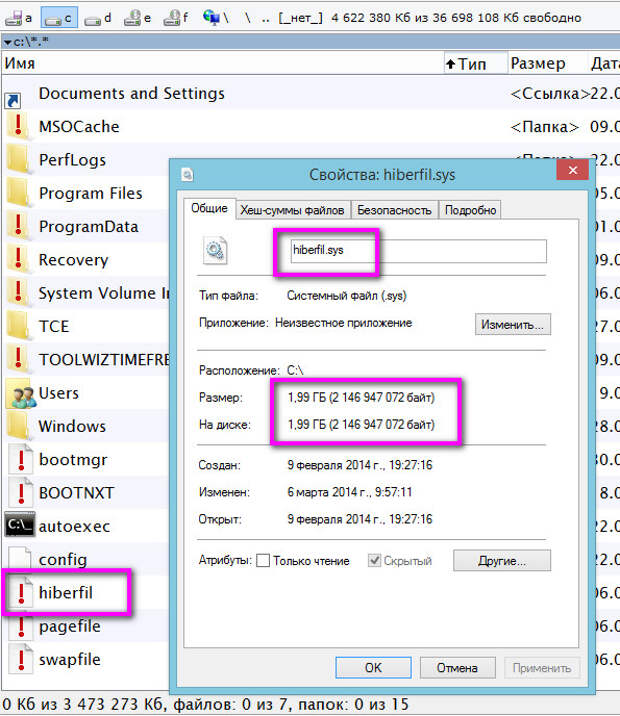Open drive e from drive bar
620x716 pixels.
(137, 17)
